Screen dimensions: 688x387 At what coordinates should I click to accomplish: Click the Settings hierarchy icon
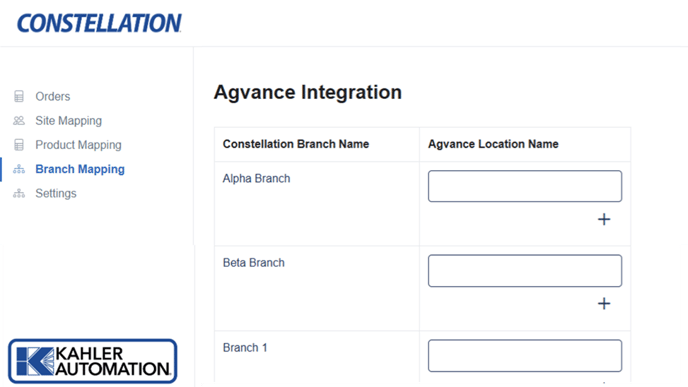19,193
